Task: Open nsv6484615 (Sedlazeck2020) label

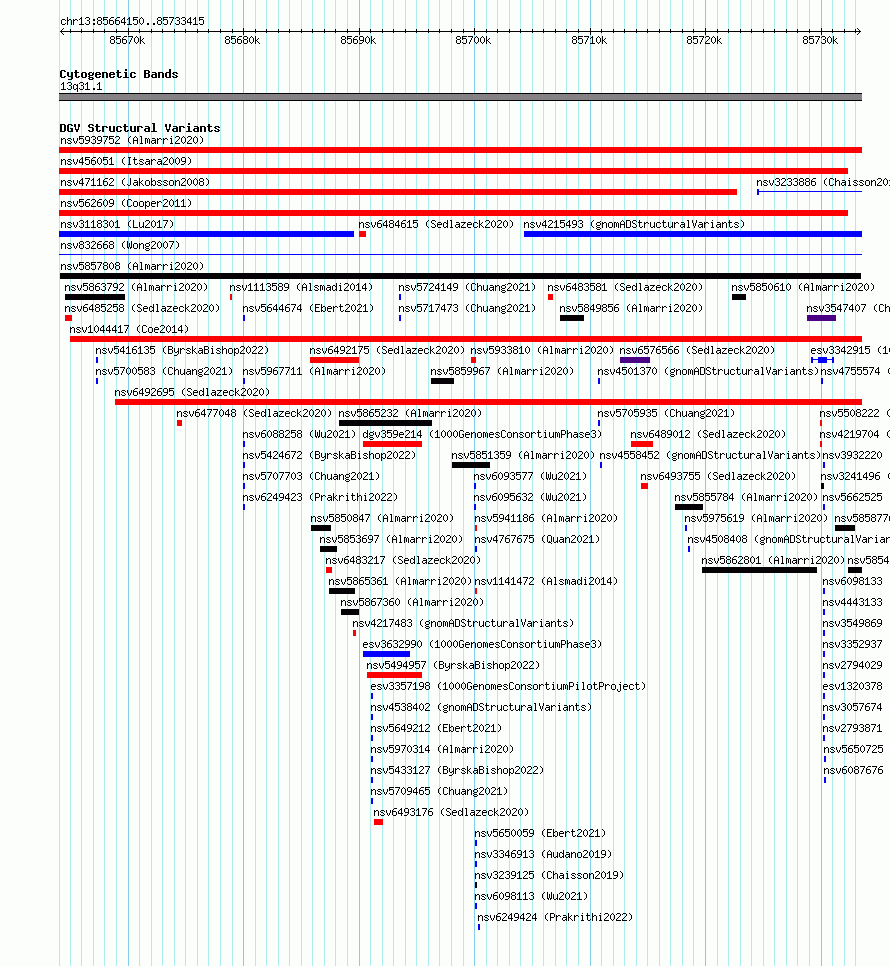Action: pyautogui.click(x=436, y=224)
